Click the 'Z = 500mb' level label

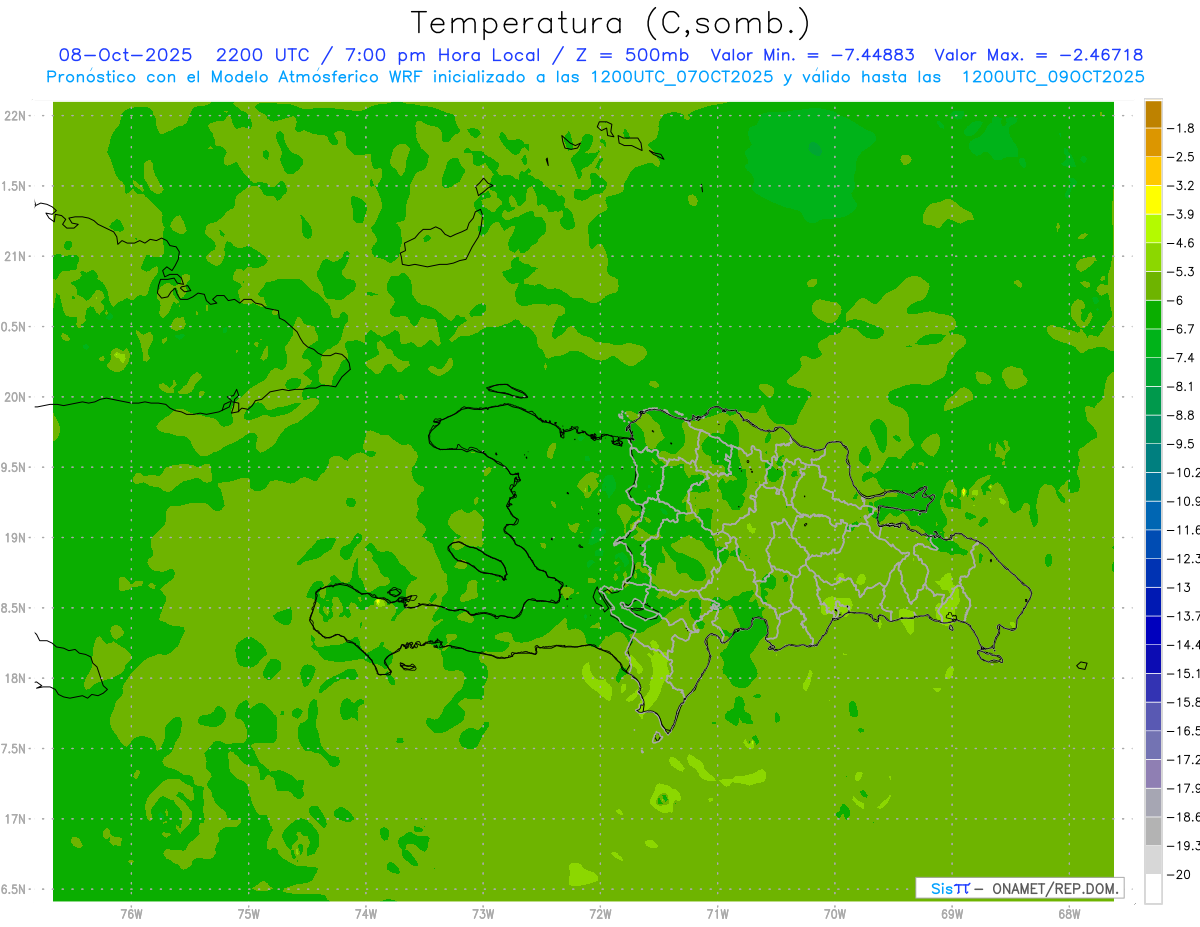[631, 55]
